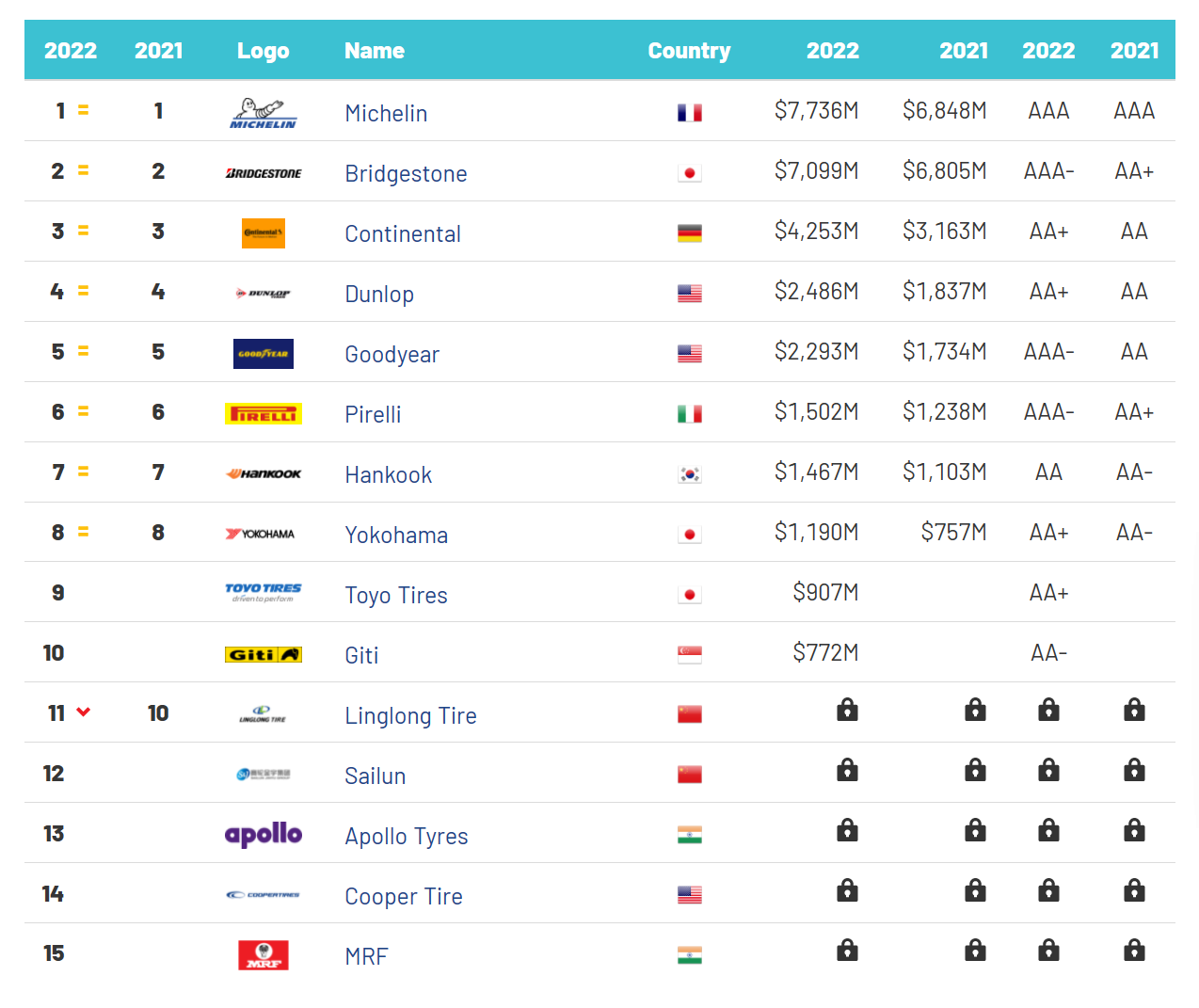Click the Apollo logo

(264, 834)
